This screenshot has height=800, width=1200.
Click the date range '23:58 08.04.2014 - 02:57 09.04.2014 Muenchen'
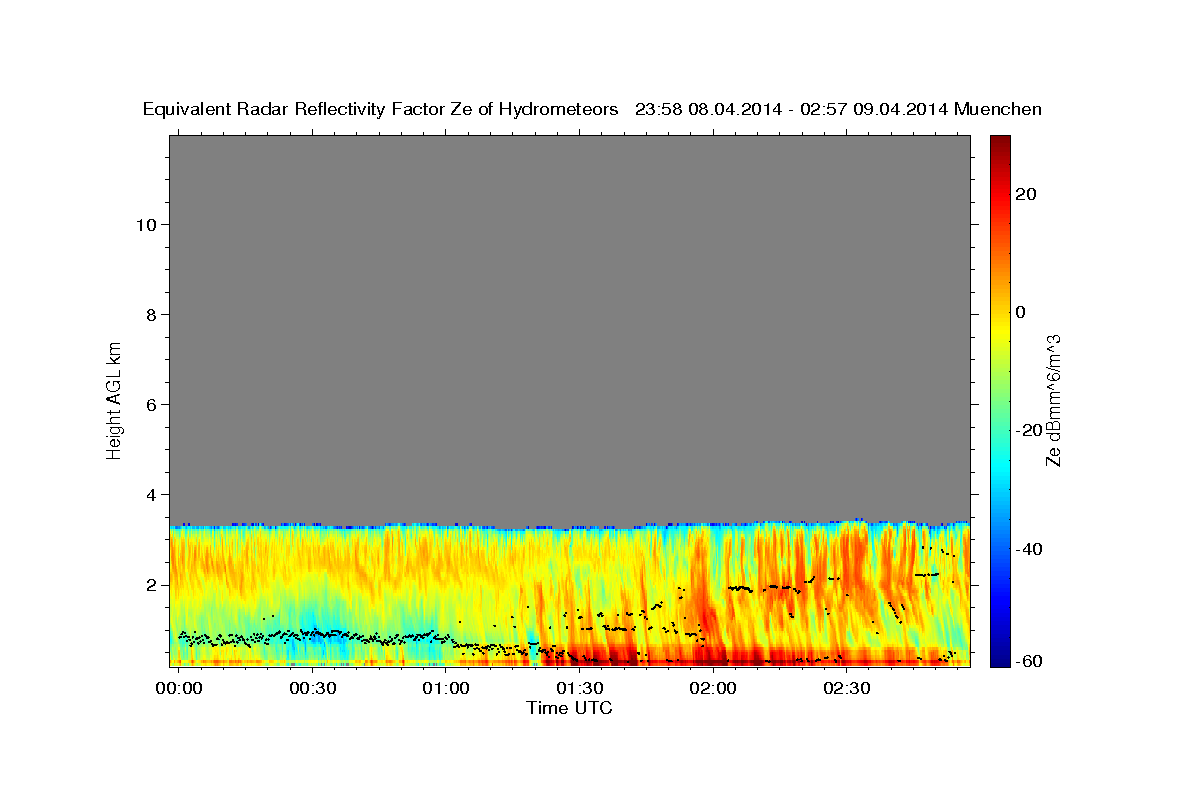click(x=839, y=110)
